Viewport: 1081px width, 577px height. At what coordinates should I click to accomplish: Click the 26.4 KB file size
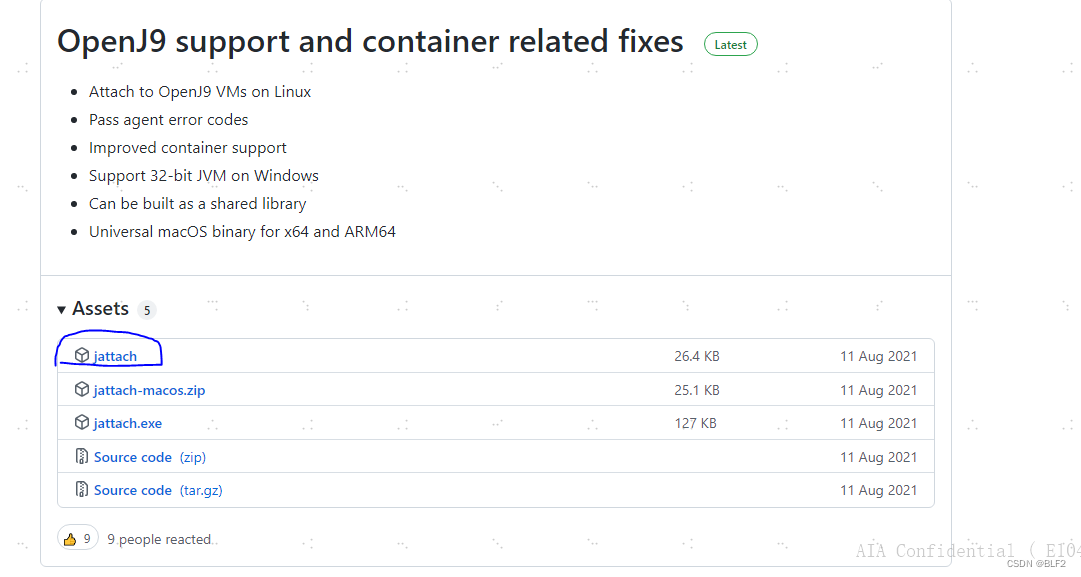(697, 356)
